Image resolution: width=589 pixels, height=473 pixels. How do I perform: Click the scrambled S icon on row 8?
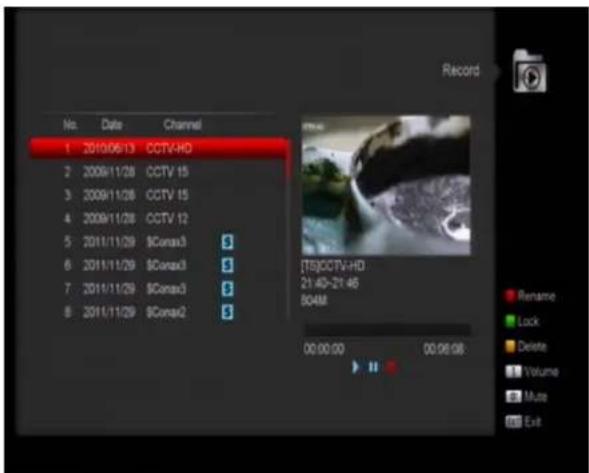coord(227,312)
